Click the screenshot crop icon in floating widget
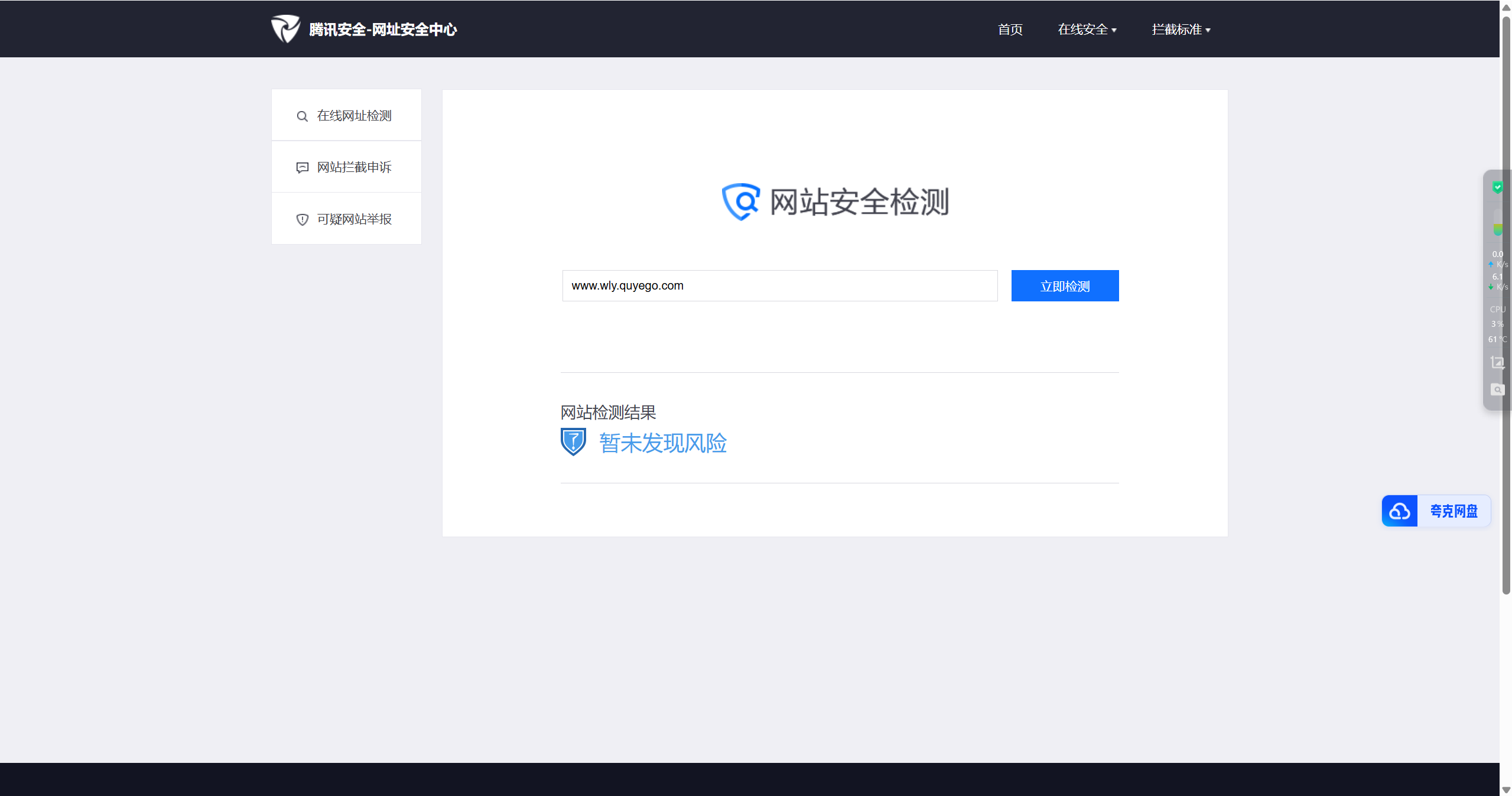The width and height of the screenshot is (1512, 796). (x=1497, y=362)
